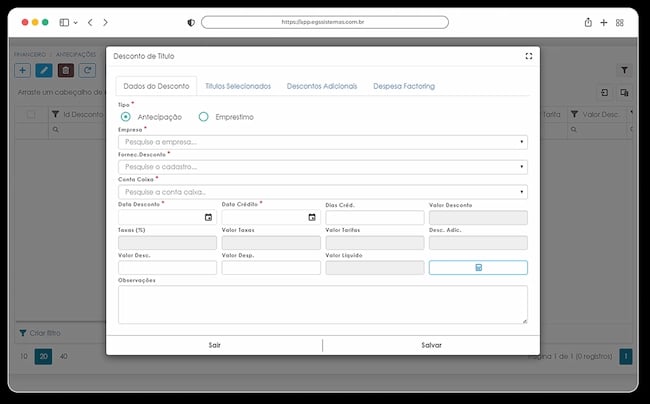This screenshot has height=404, width=650.
Task: Click the Sair button
Action: pyautogui.click(x=214, y=345)
